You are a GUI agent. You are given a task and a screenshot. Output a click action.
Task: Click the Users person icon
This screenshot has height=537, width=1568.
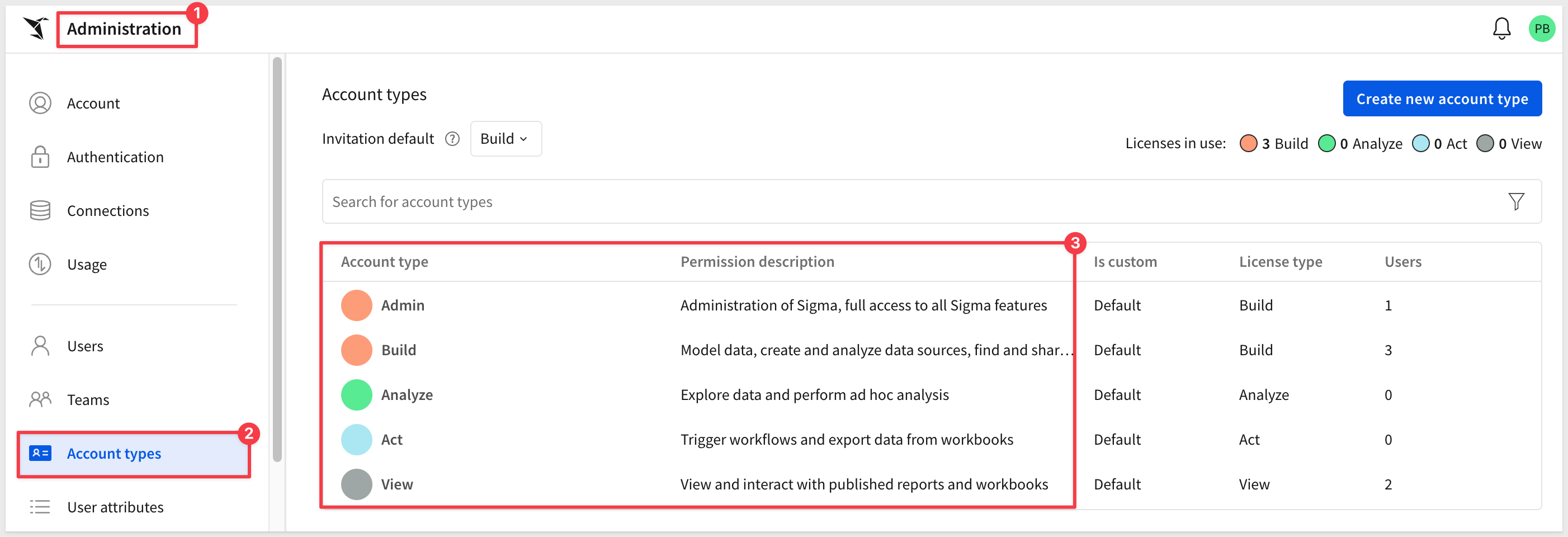pyautogui.click(x=40, y=346)
